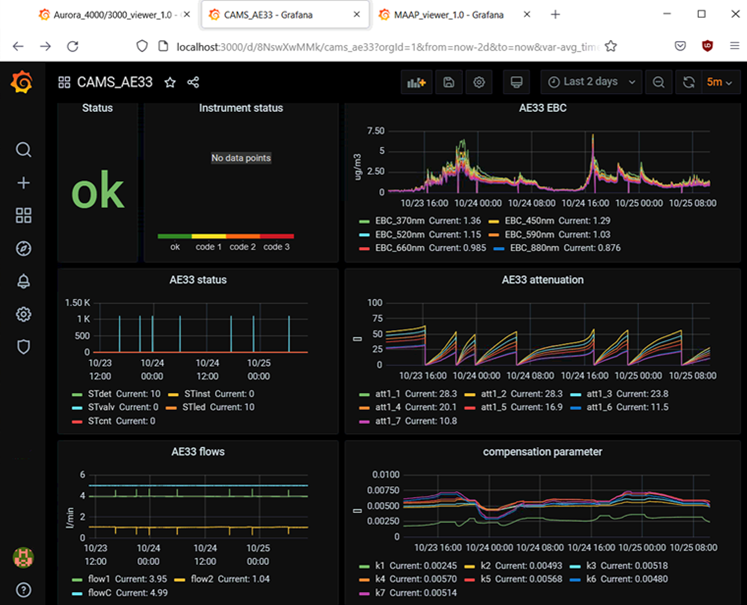Expand the 5m refresh interval dropdown

[720, 82]
